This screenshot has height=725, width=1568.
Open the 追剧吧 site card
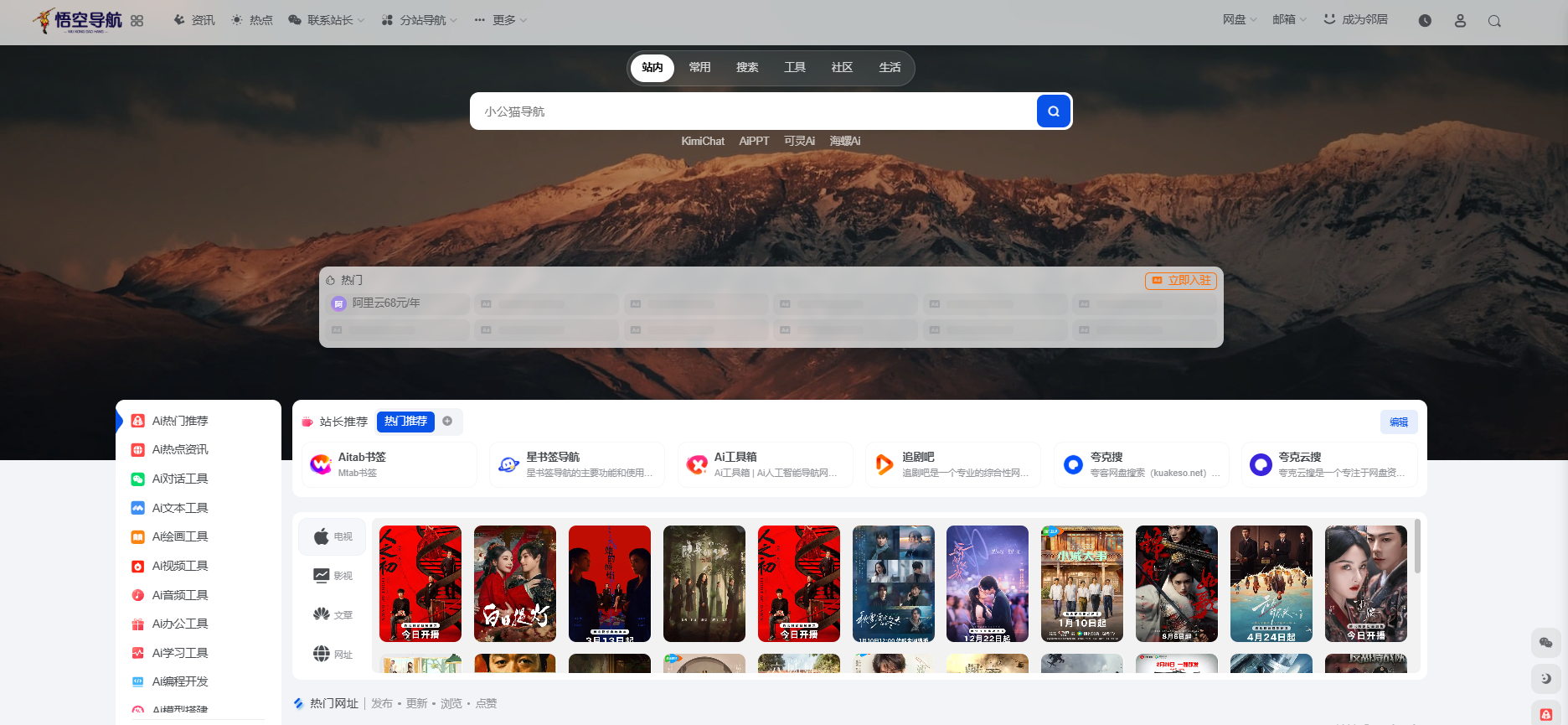[x=953, y=464]
